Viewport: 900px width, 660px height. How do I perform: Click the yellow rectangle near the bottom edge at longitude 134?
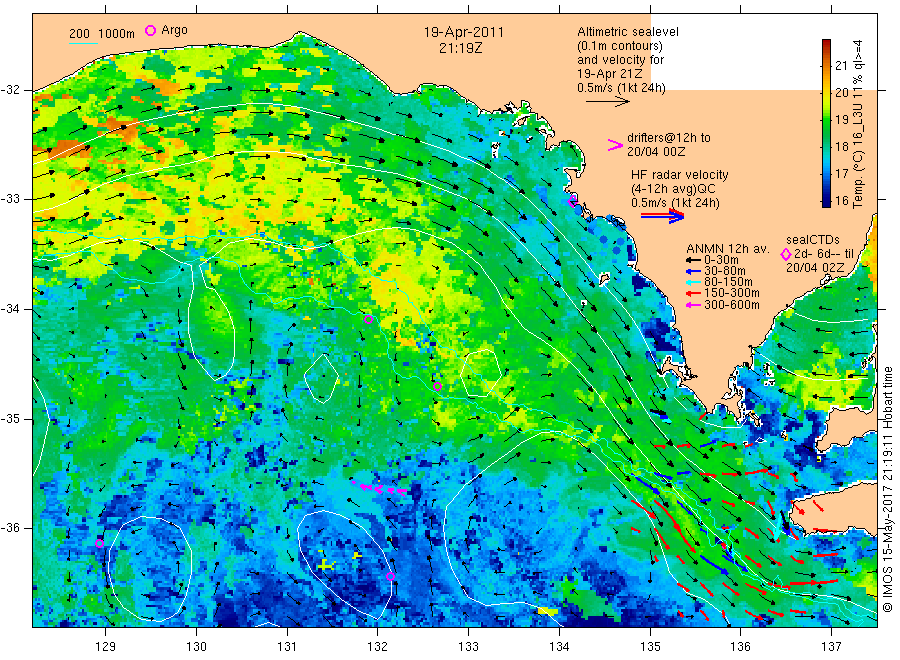548,611
